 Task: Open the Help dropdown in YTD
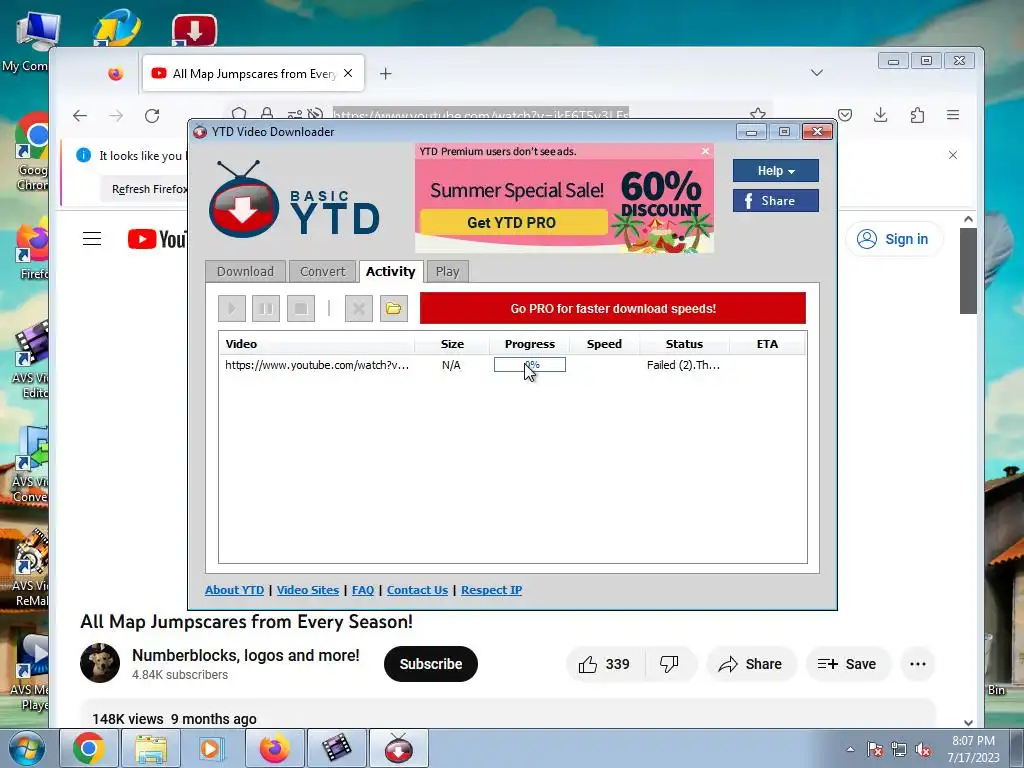775,170
